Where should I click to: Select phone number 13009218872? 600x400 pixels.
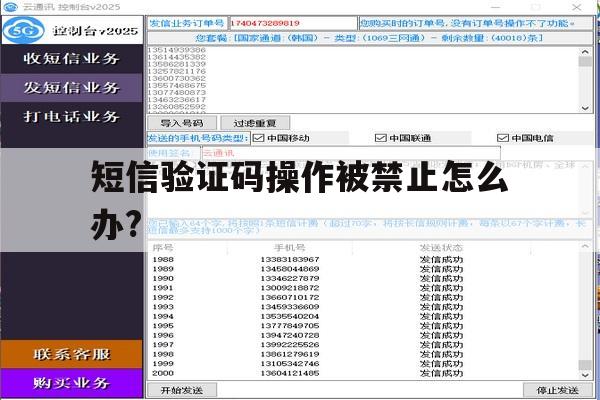290,288
